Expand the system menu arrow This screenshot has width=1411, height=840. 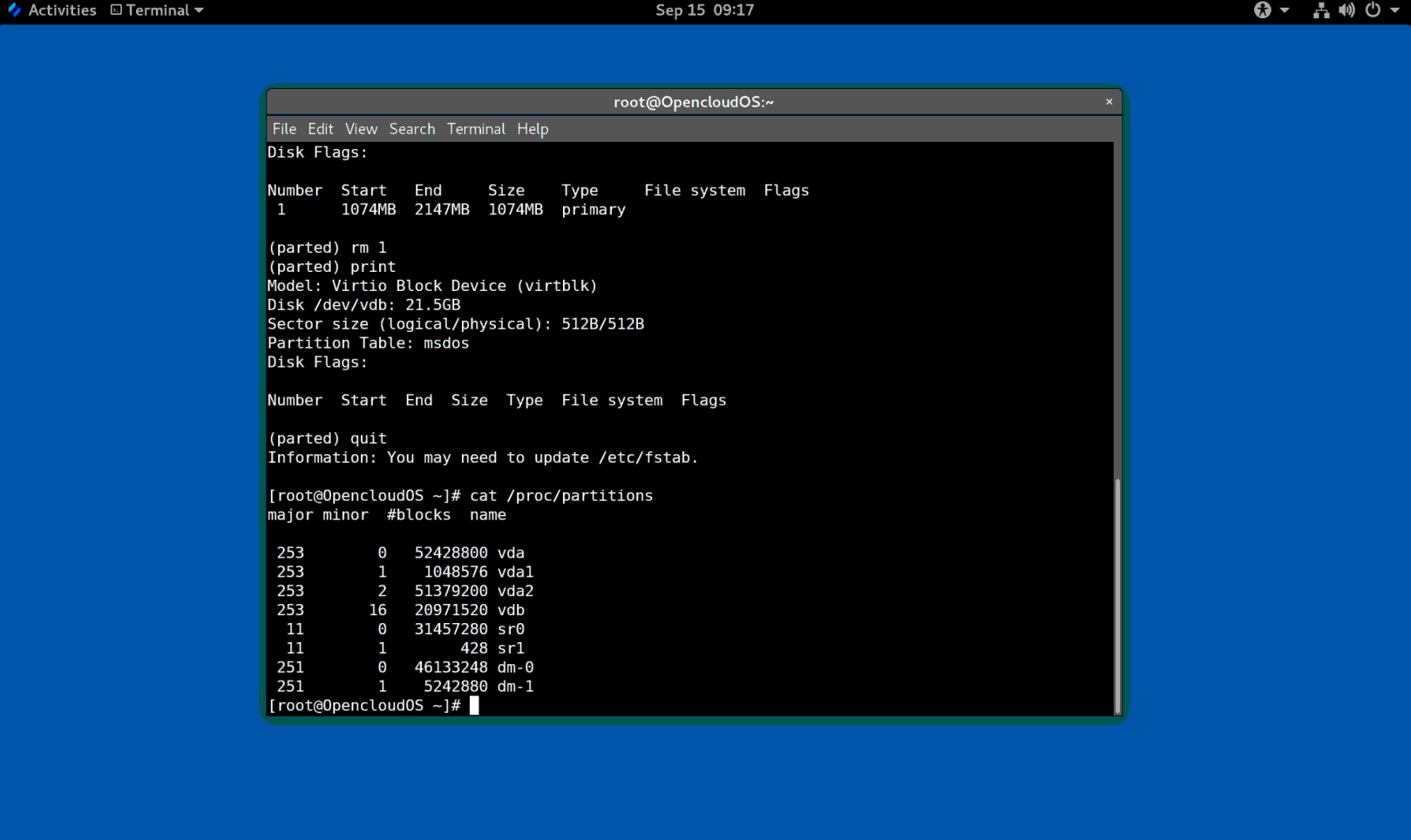tap(1394, 10)
